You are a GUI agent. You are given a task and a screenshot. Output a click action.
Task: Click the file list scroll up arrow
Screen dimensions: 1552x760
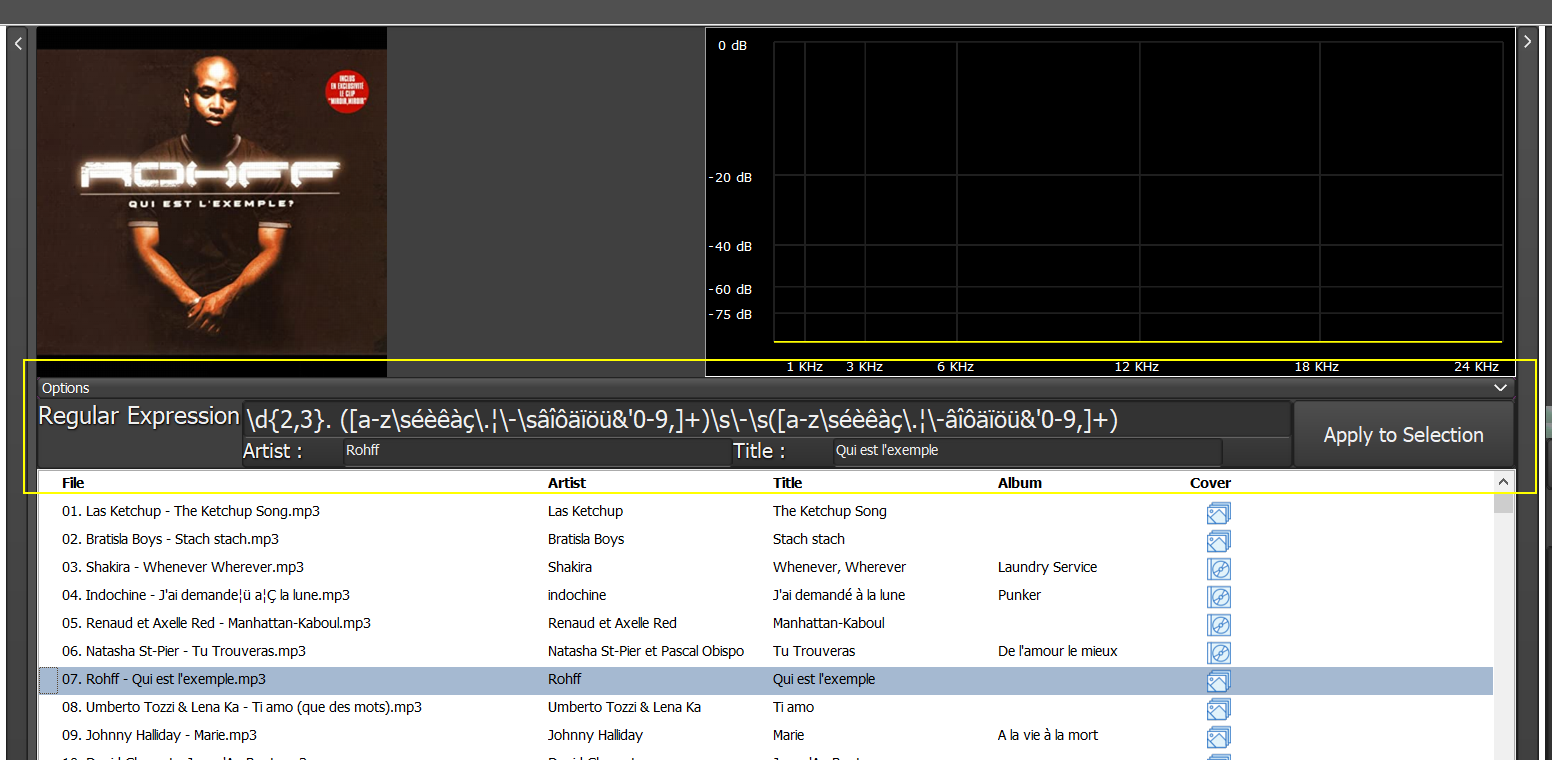pos(1503,482)
